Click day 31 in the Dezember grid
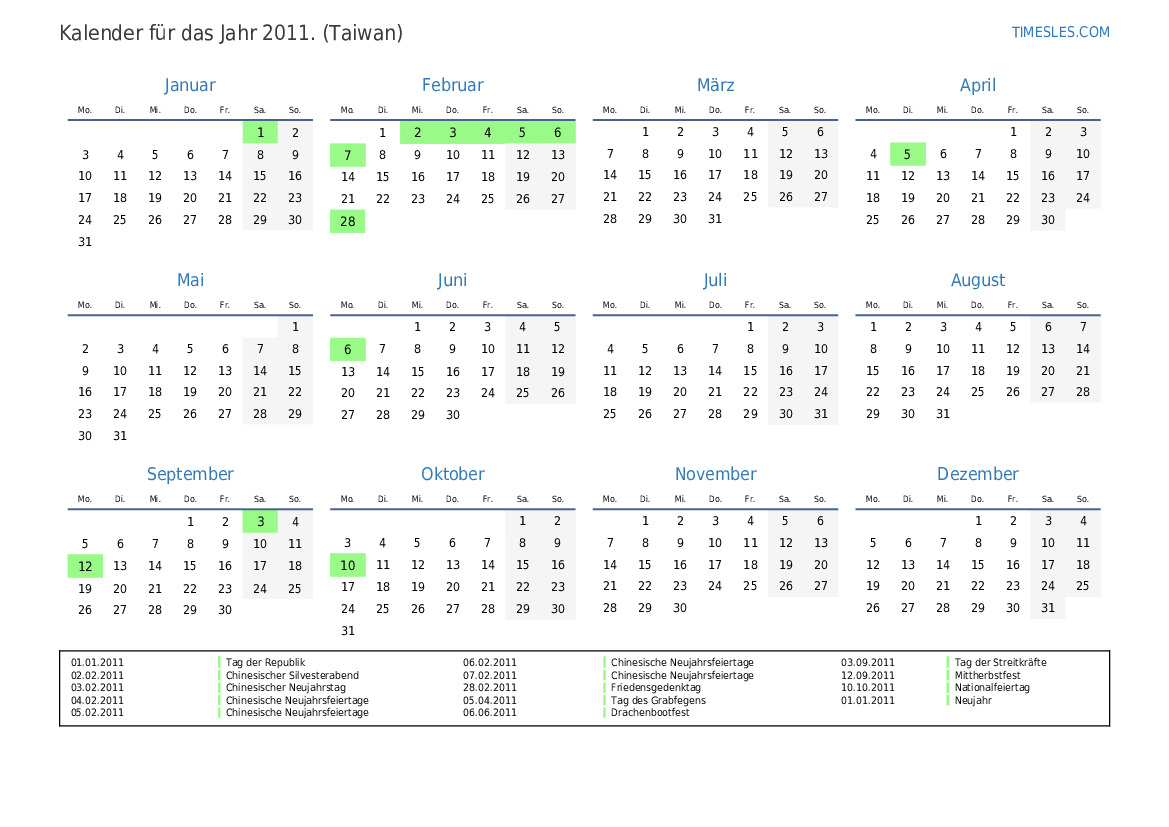This screenshot has height=827, width=1169. click(1048, 608)
